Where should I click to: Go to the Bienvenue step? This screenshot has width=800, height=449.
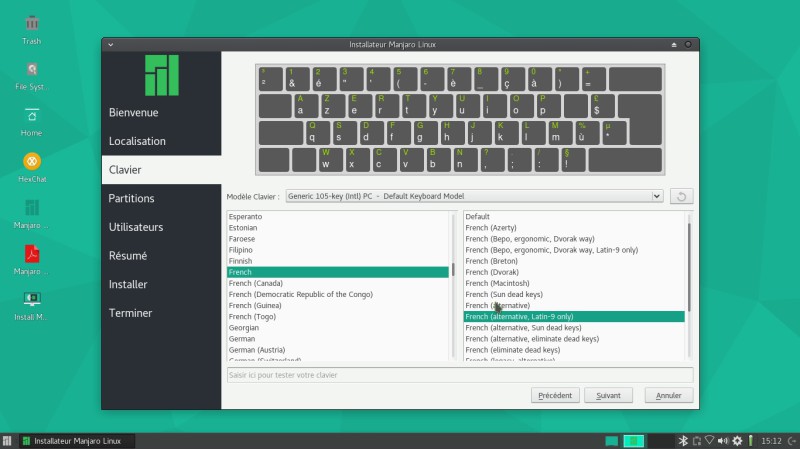(133, 113)
